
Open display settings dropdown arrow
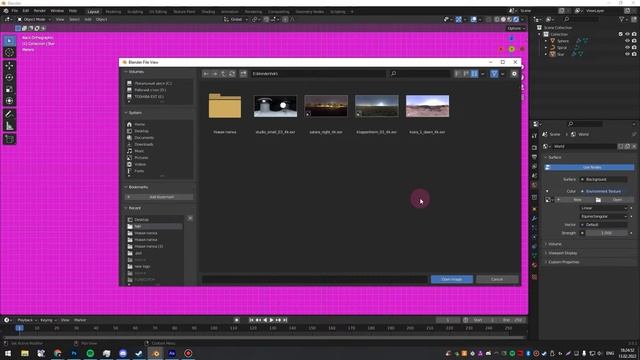pyautogui.click(x=482, y=74)
